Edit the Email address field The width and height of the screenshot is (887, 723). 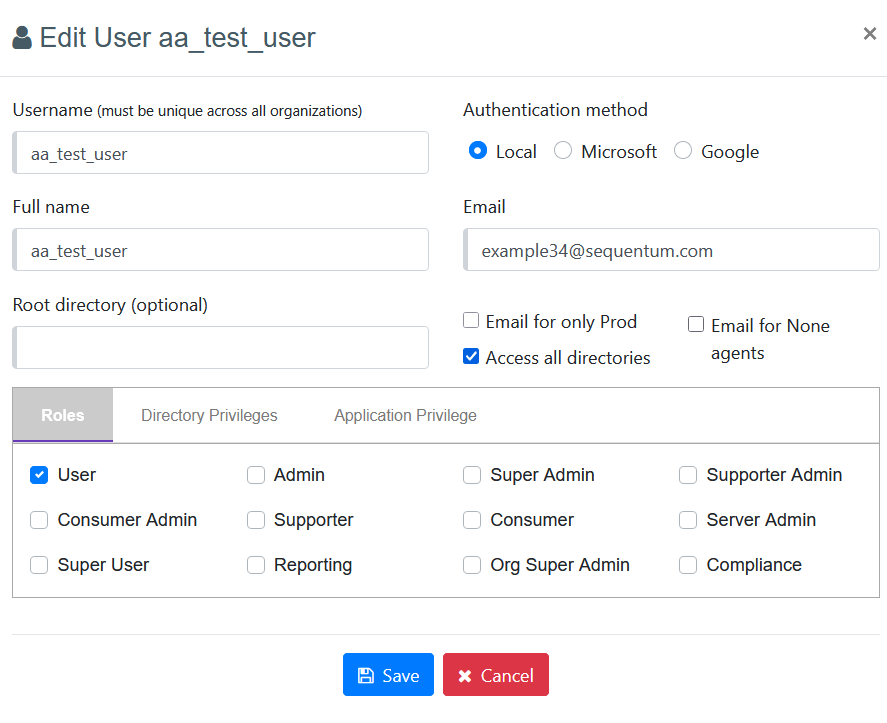point(672,250)
